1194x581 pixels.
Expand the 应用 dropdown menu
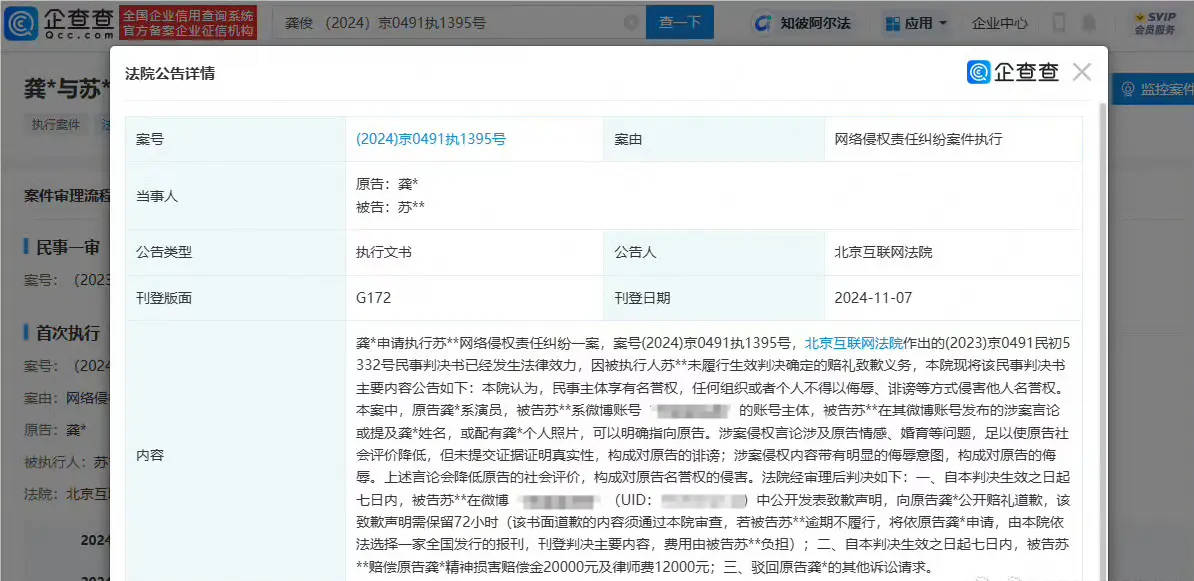point(916,23)
